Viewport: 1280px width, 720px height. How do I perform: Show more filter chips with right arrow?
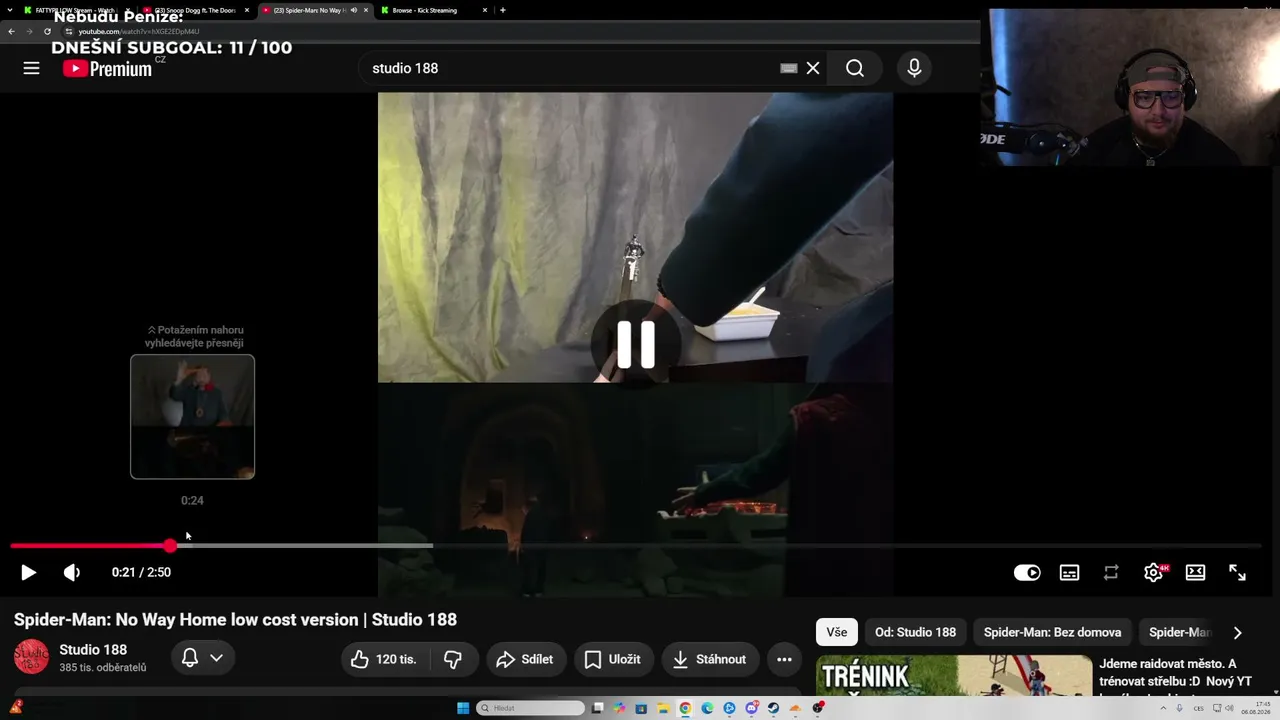point(1237,633)
